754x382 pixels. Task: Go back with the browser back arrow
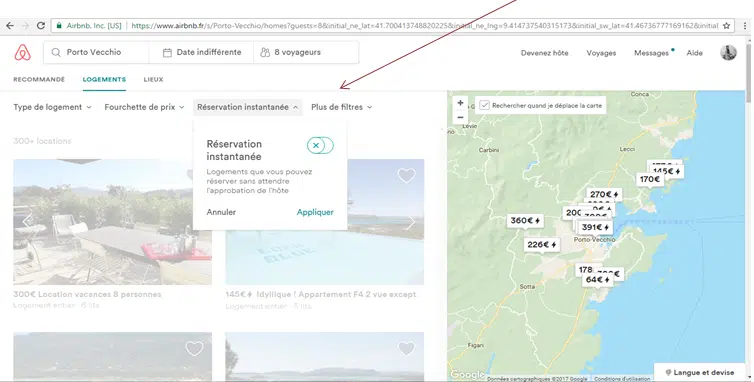coord(10,25)
